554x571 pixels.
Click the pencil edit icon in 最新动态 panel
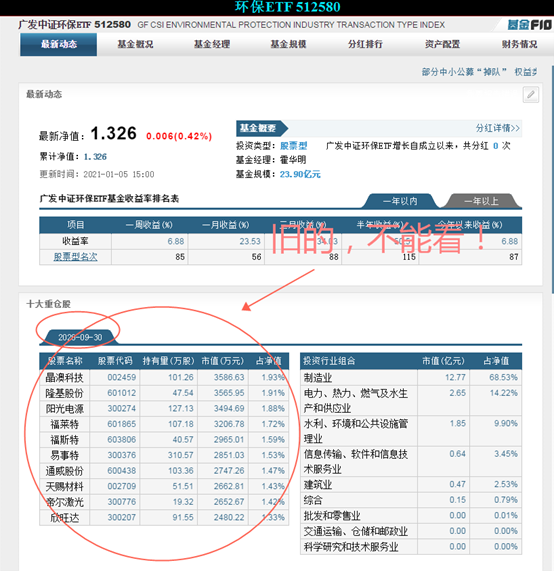pos(531,95)
